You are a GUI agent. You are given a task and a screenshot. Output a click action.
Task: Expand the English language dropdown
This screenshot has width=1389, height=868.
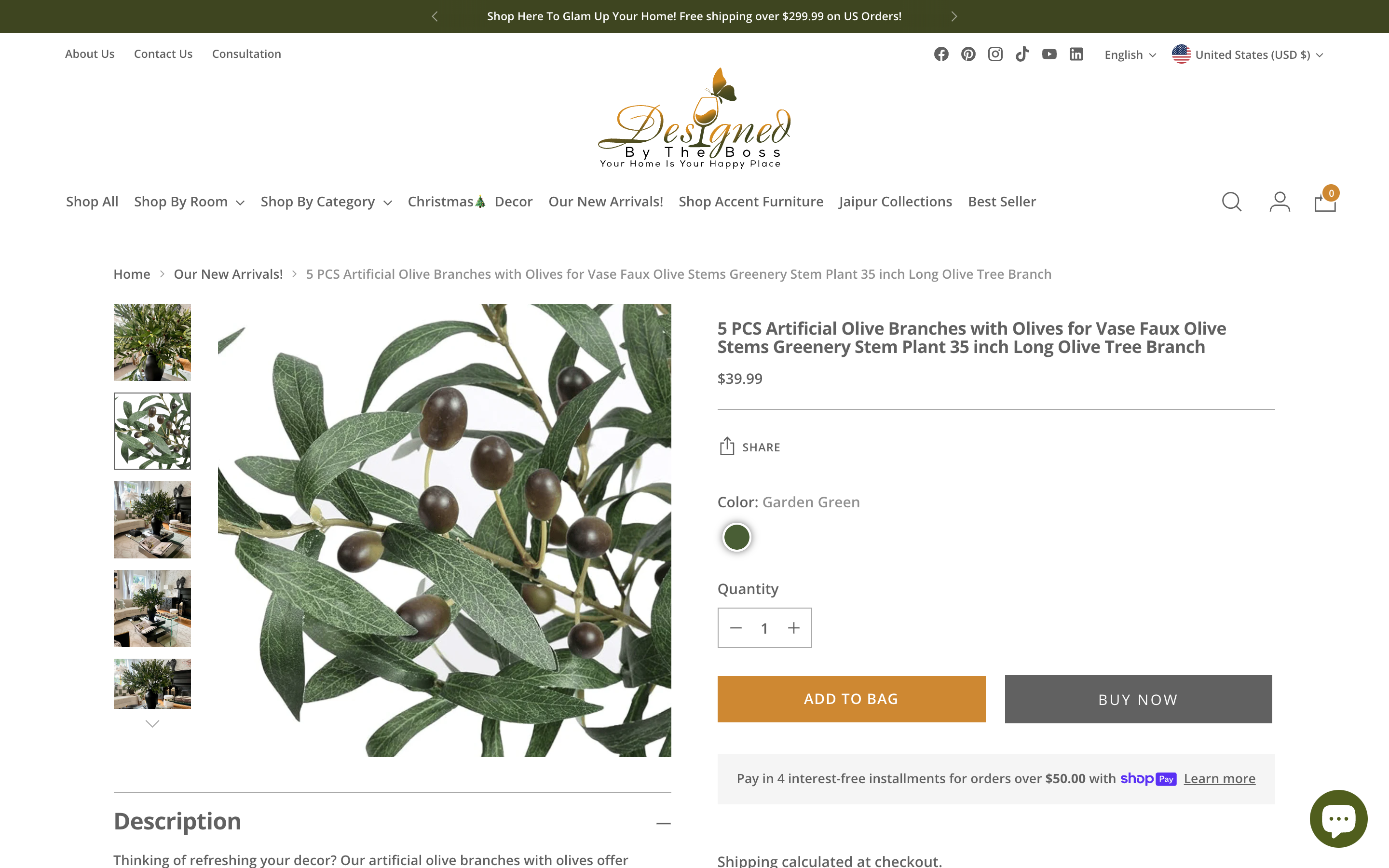pyautogui.click(x=1130, y=55)
